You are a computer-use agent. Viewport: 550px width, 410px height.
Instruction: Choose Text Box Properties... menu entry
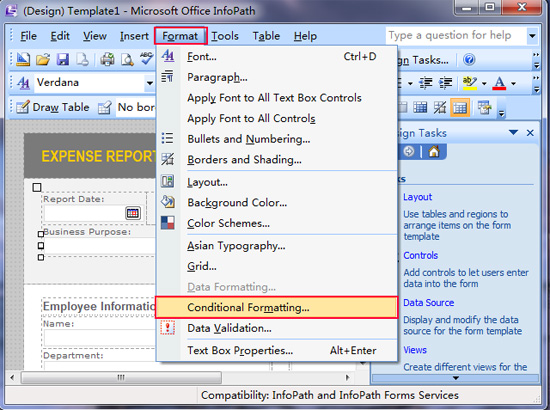tap(276, 350)
